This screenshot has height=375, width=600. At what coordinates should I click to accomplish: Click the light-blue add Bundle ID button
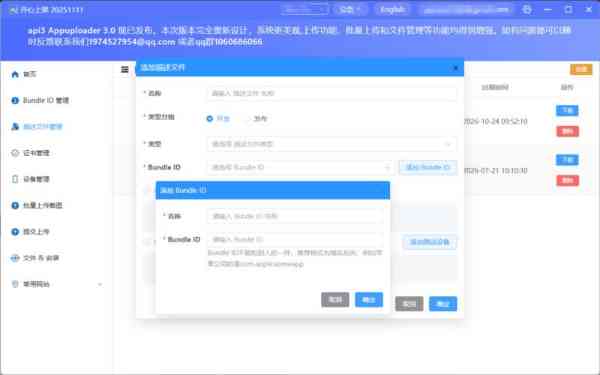(x=428, y=168)
